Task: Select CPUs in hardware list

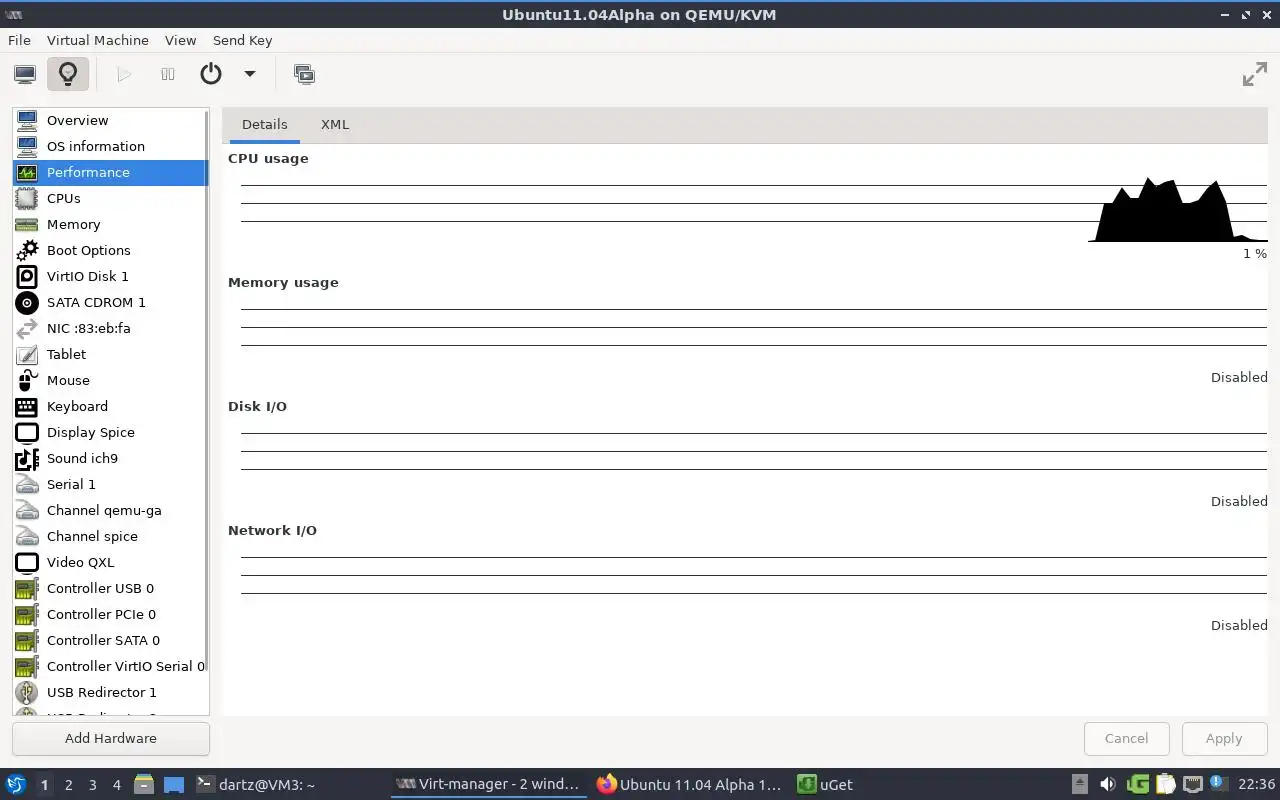Action: [109, 198]
